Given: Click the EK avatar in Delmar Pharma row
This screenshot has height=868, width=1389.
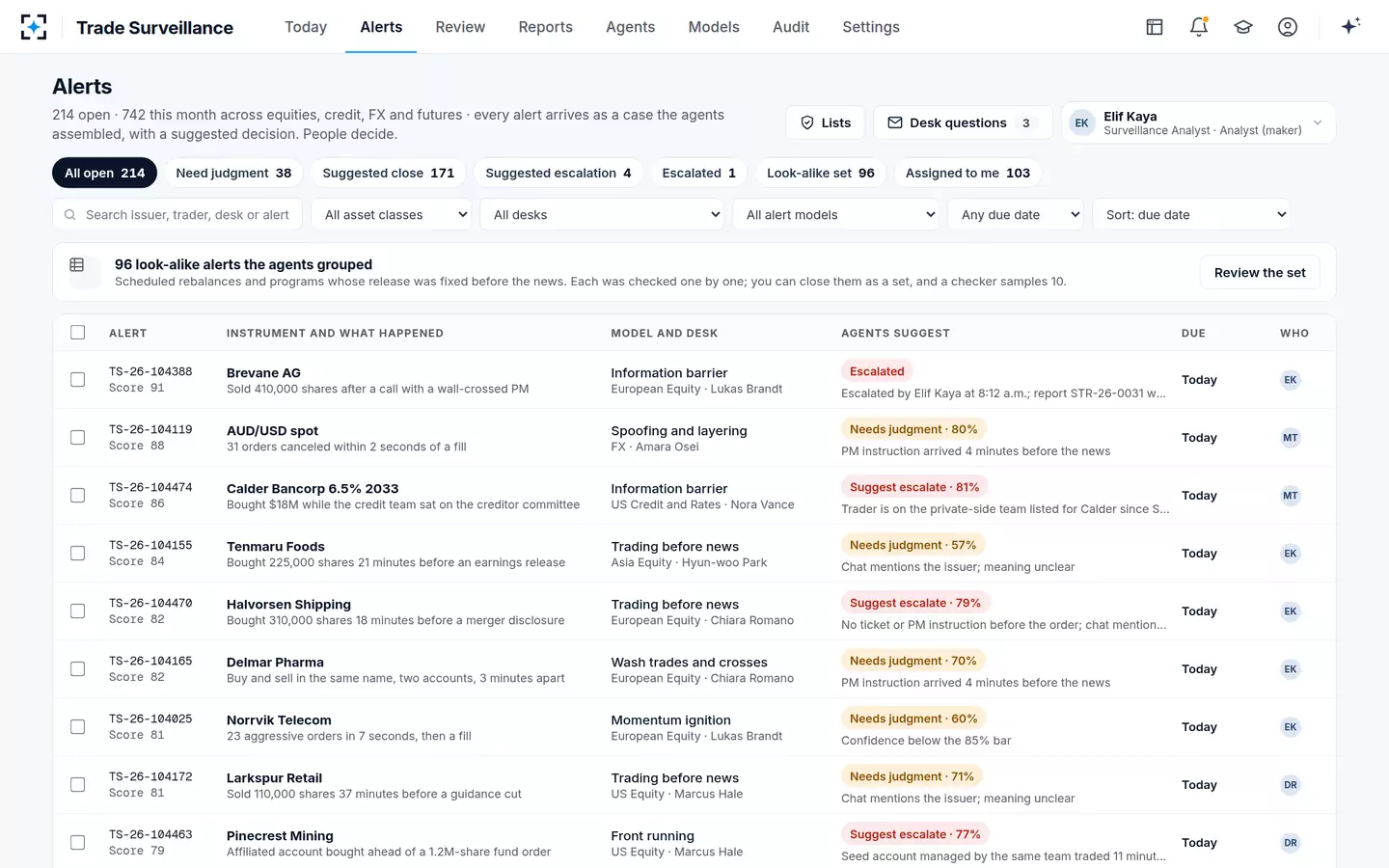Looking at the screenshot, I should 1291,669.
